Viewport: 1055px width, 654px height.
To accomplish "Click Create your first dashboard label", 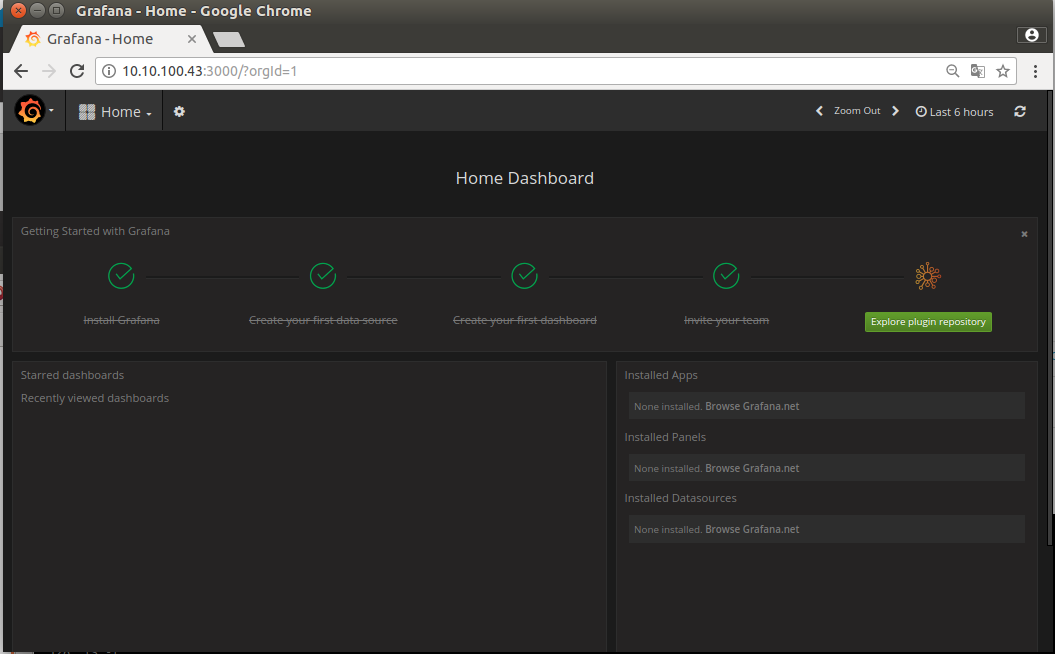I will (x=525, y=320).
